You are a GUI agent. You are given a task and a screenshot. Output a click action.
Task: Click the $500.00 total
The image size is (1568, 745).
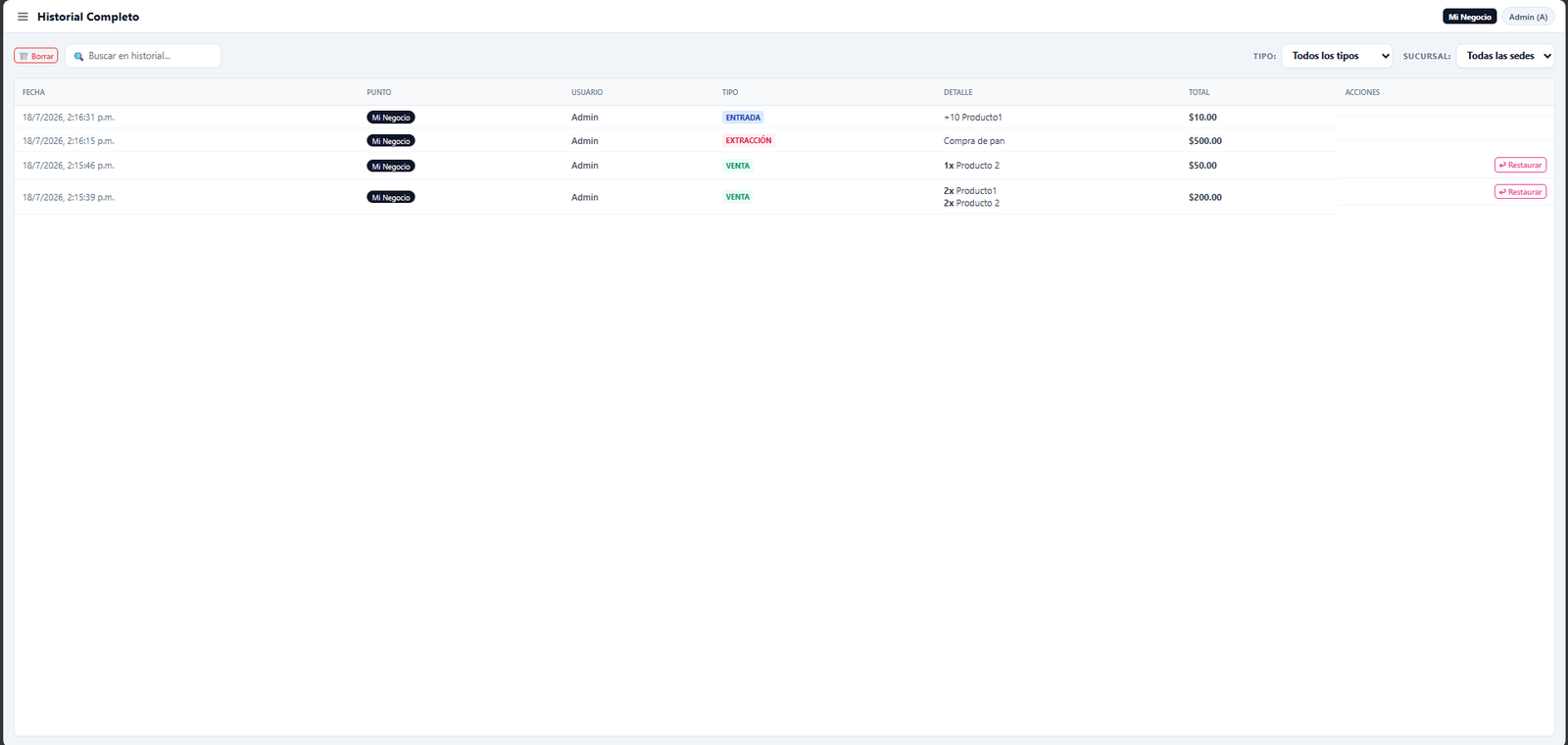[x=1205, y=141]
